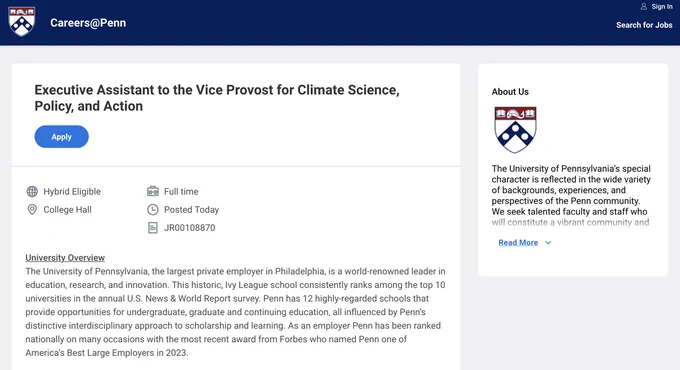Apply for the Executive Assistant position
The width and height of the screenshot is (680, 370).
tap(62, 137)
